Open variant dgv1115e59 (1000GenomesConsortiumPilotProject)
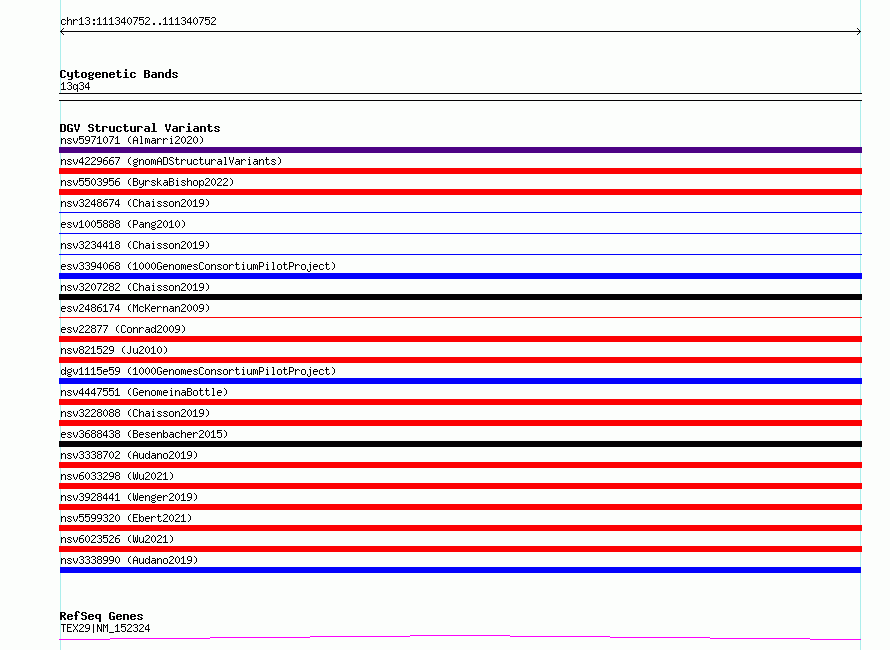Image resolution: width=890 pixels, height=650 pixels. pyautogui.click(x=198, y=371)
